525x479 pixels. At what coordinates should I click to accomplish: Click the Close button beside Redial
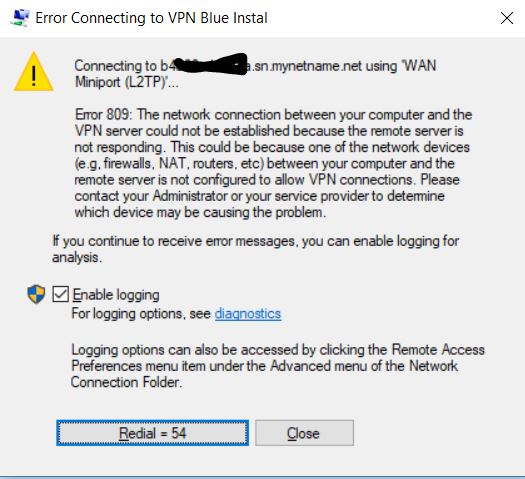click(304, 433)
